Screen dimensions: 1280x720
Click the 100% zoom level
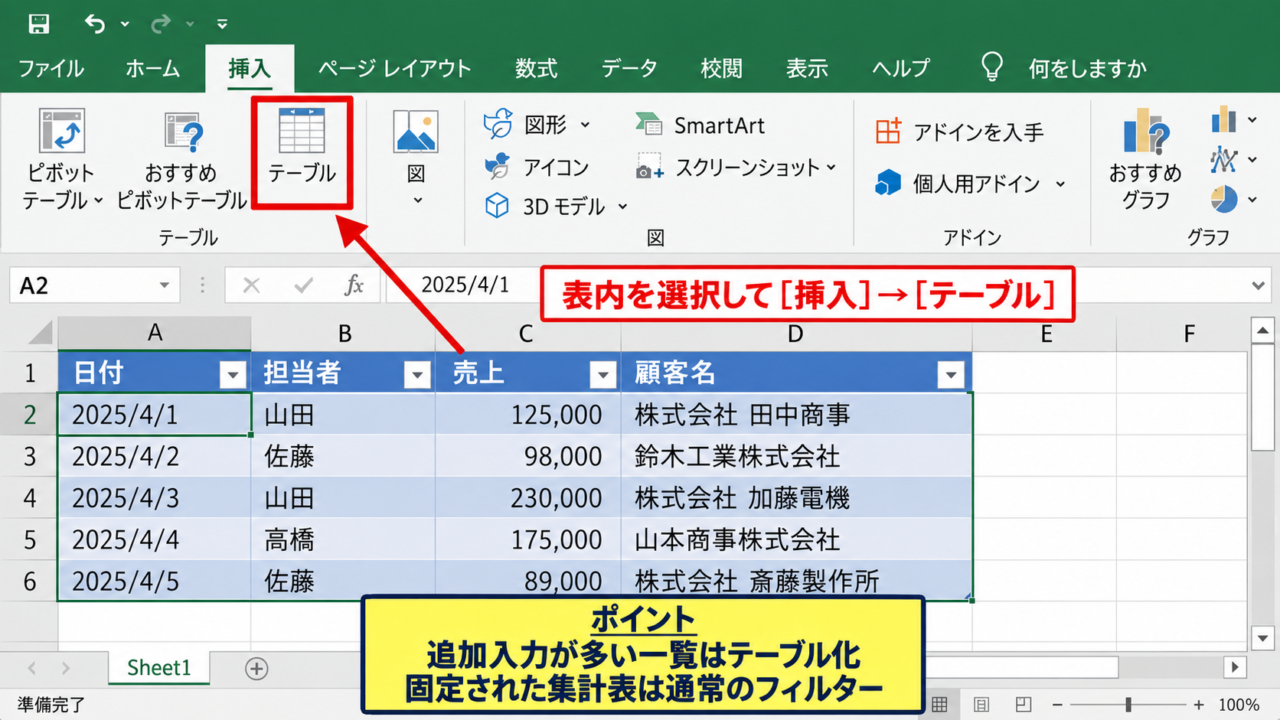tap(1239, 704)
